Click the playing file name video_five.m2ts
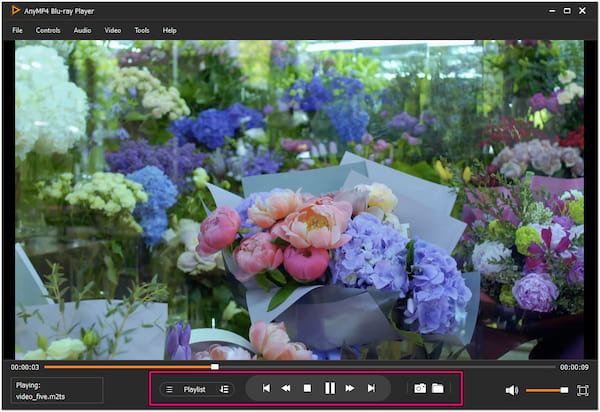 [40, 397]
